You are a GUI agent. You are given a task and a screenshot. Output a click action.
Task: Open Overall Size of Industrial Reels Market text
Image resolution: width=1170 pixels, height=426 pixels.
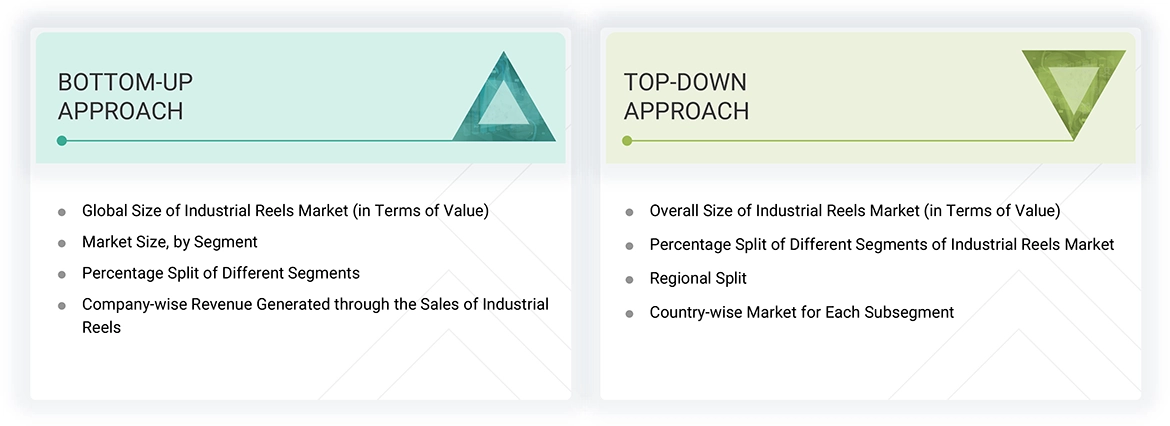click(855, 211)
